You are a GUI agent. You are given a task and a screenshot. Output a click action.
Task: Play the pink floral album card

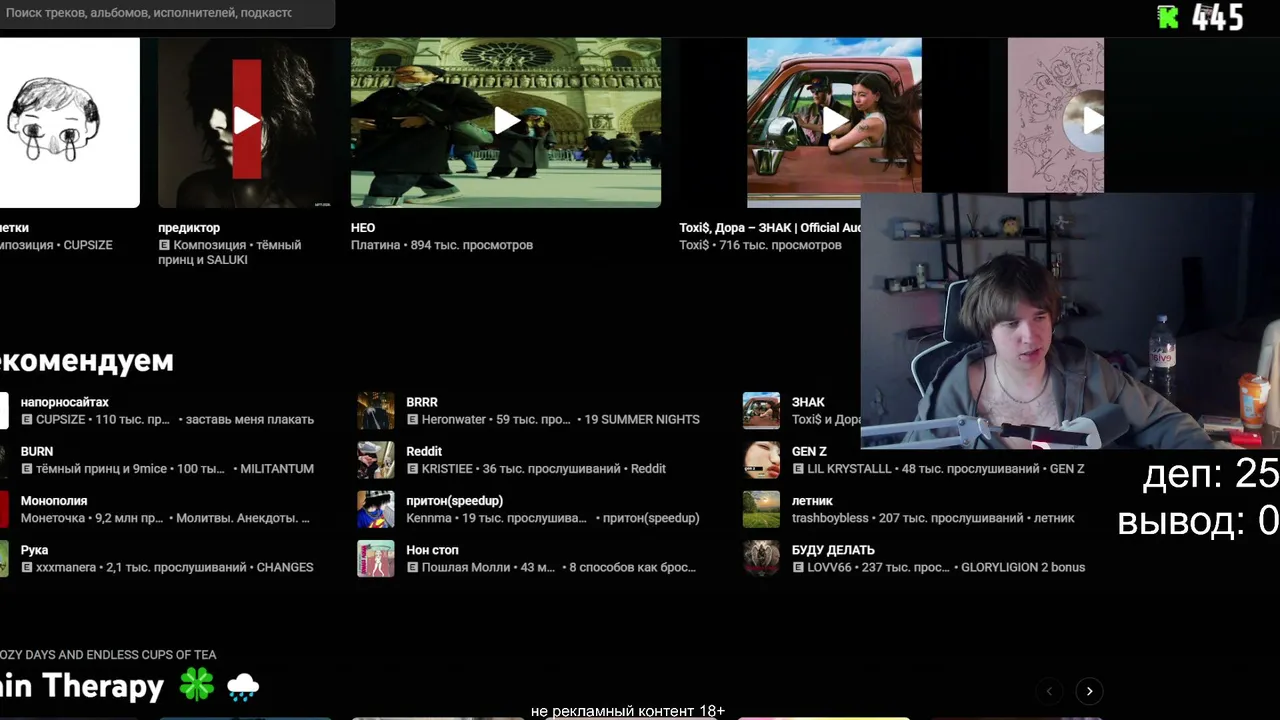1056,116
